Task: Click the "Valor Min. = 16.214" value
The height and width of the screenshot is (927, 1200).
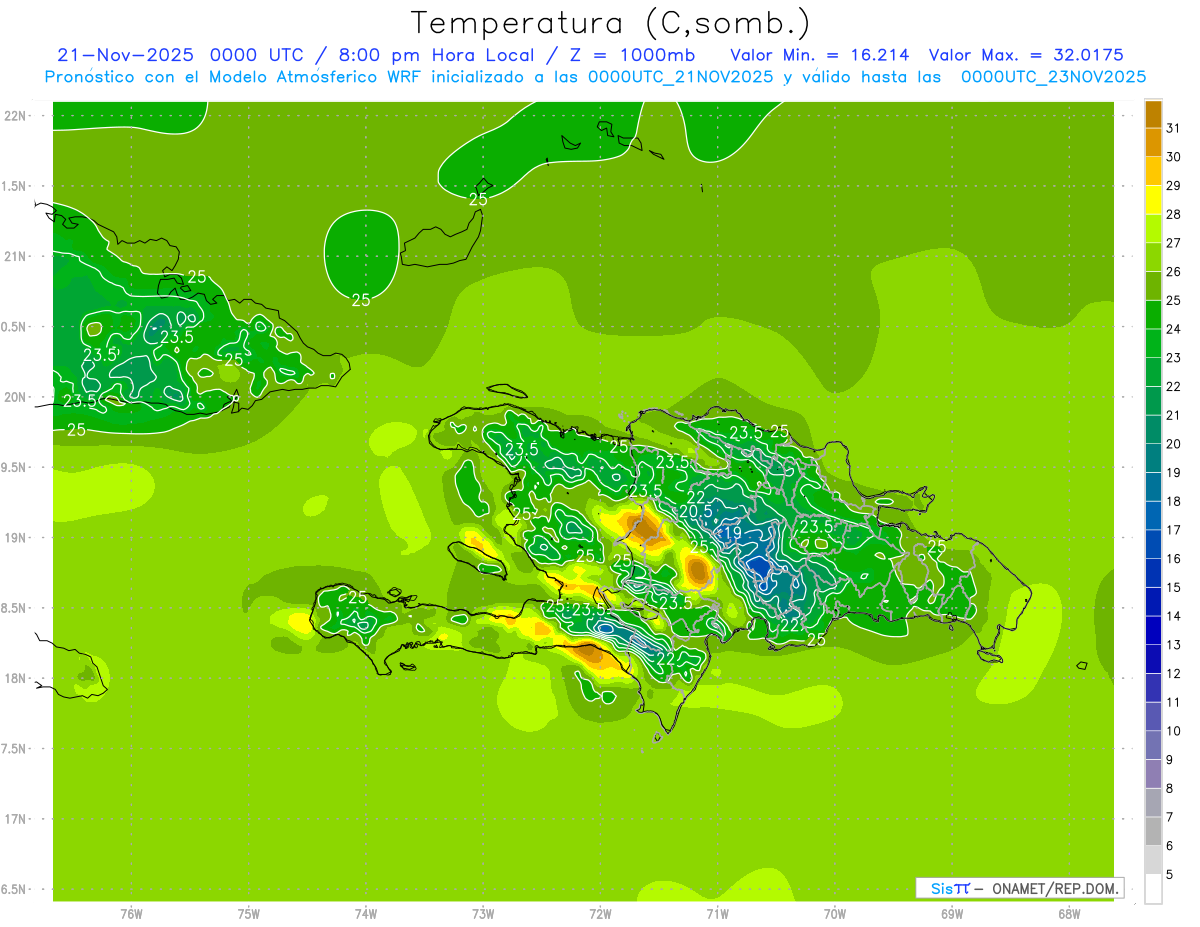Action: tap(820, 55)
